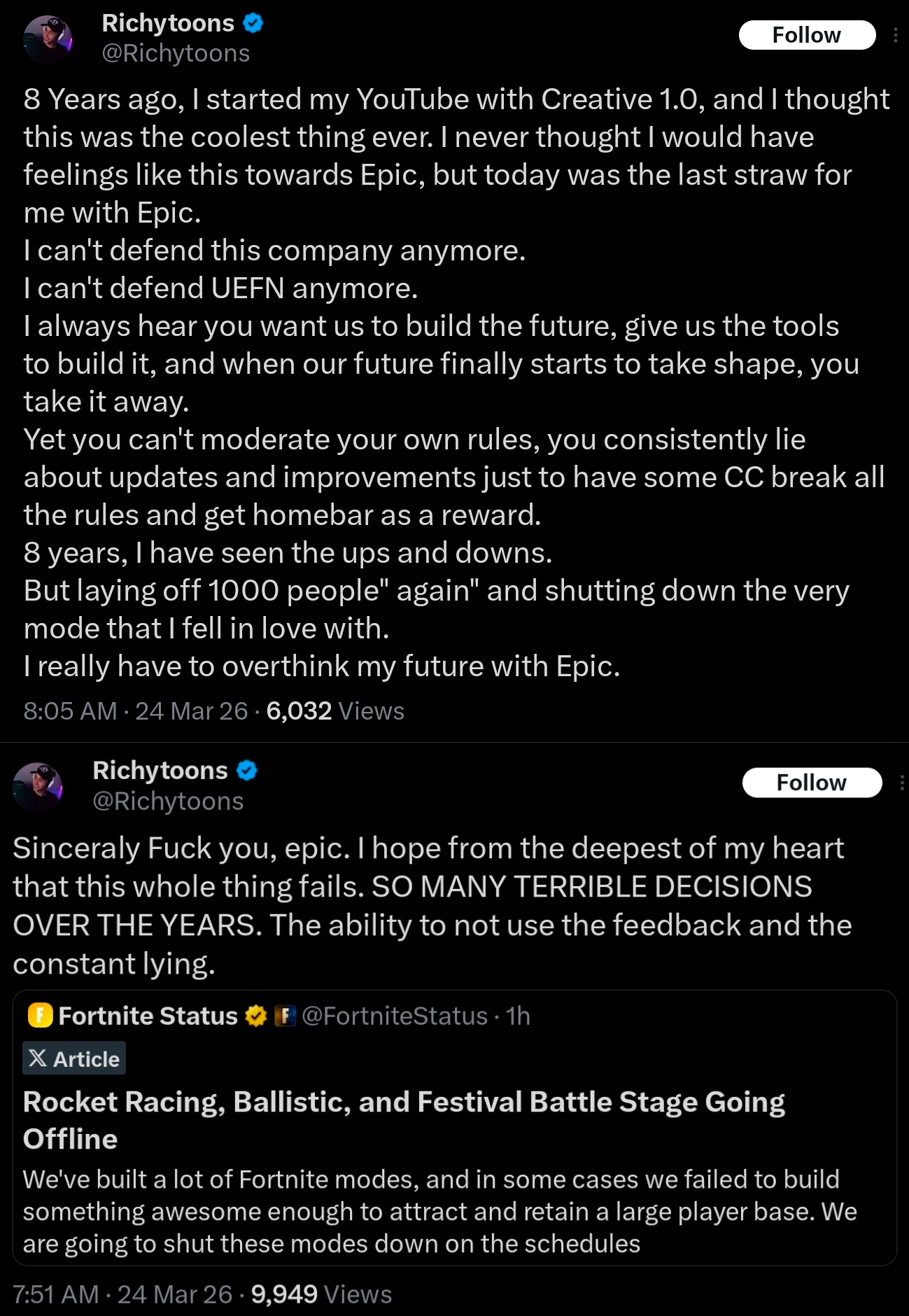The width and height of the screenshot is (909, 1316).
Task: Open the Richytoons display name in second post
Action: 160,771
